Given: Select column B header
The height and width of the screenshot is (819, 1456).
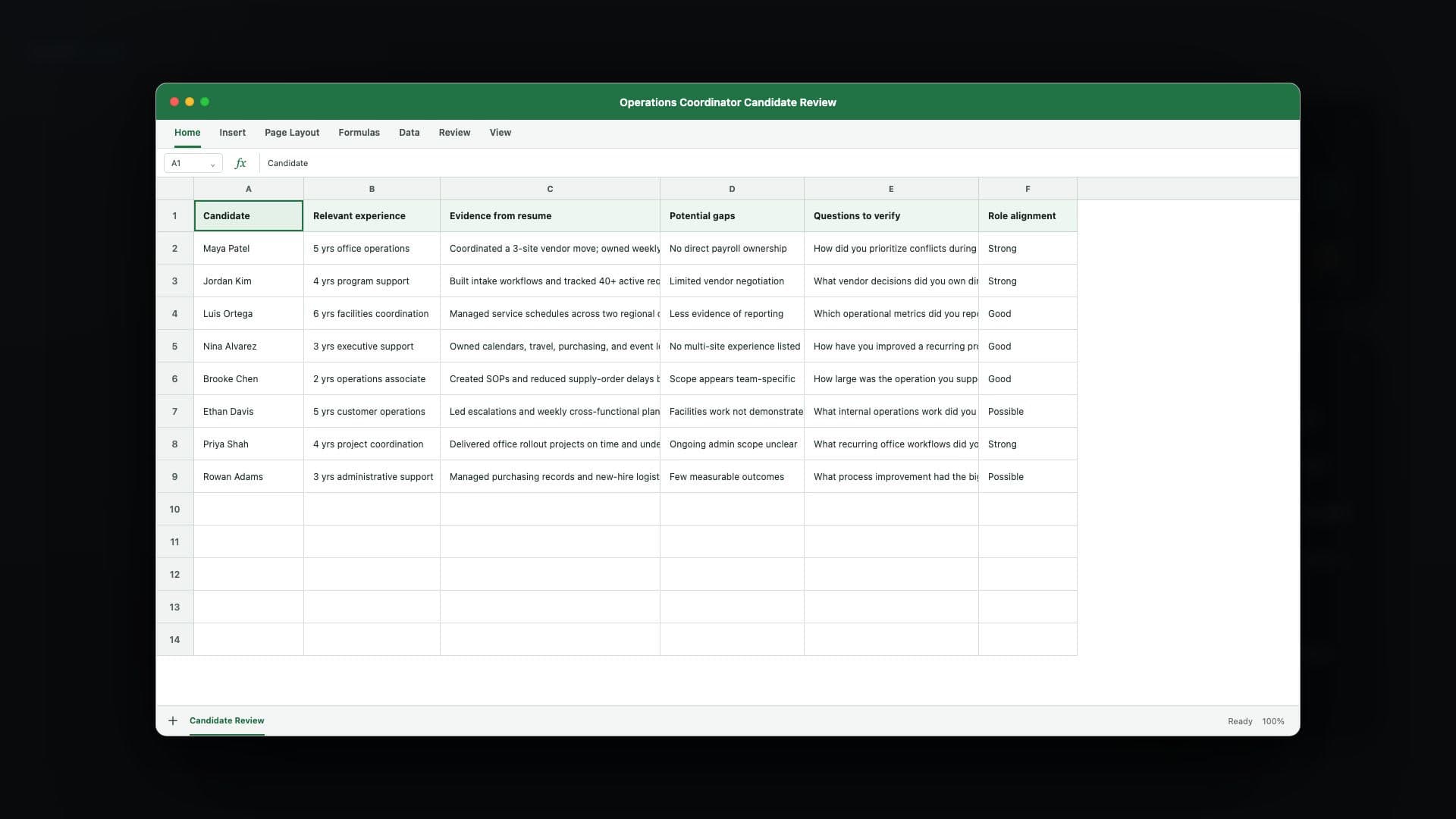Looking at the screenshot, I should click(372, 189).
